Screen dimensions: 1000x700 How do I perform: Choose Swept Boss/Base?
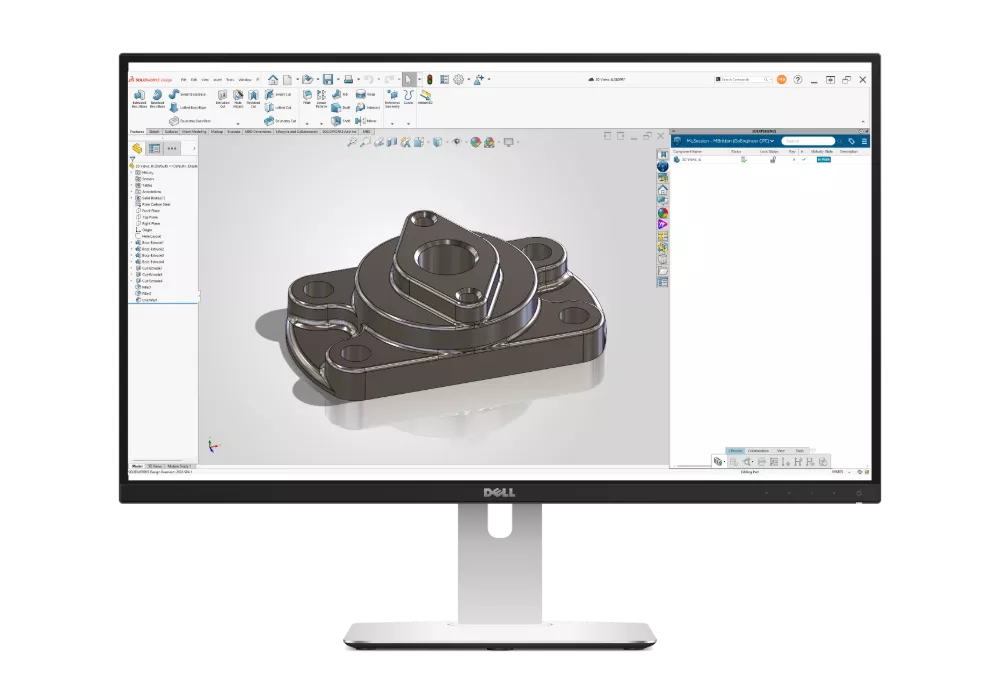(187, 94)
